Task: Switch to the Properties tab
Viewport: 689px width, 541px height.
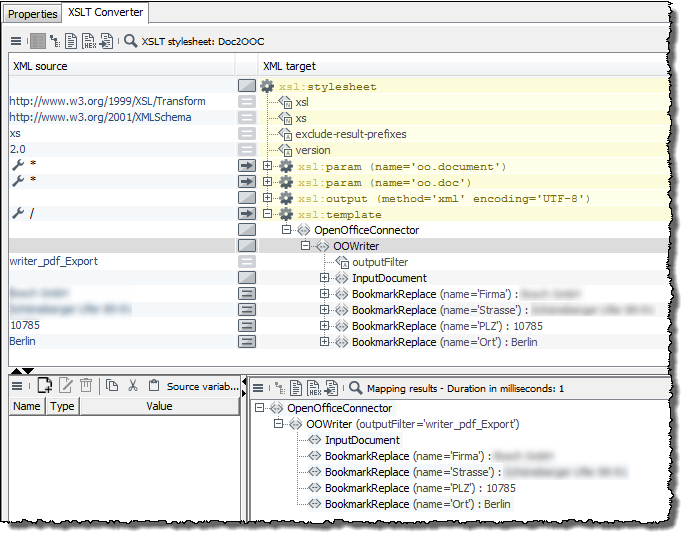Action: tap(33, 14)
